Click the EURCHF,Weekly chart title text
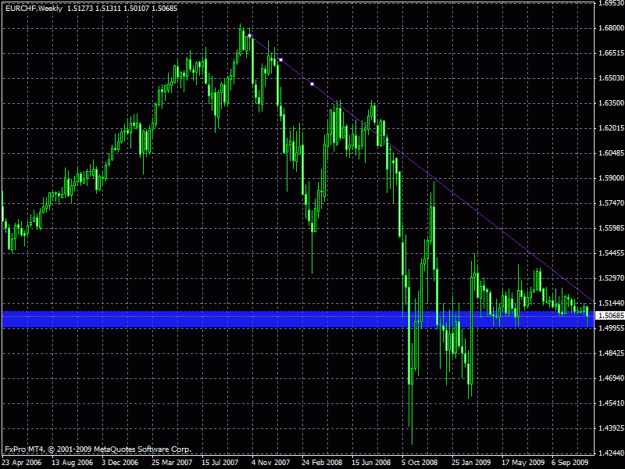 click(x=34, y=8)
